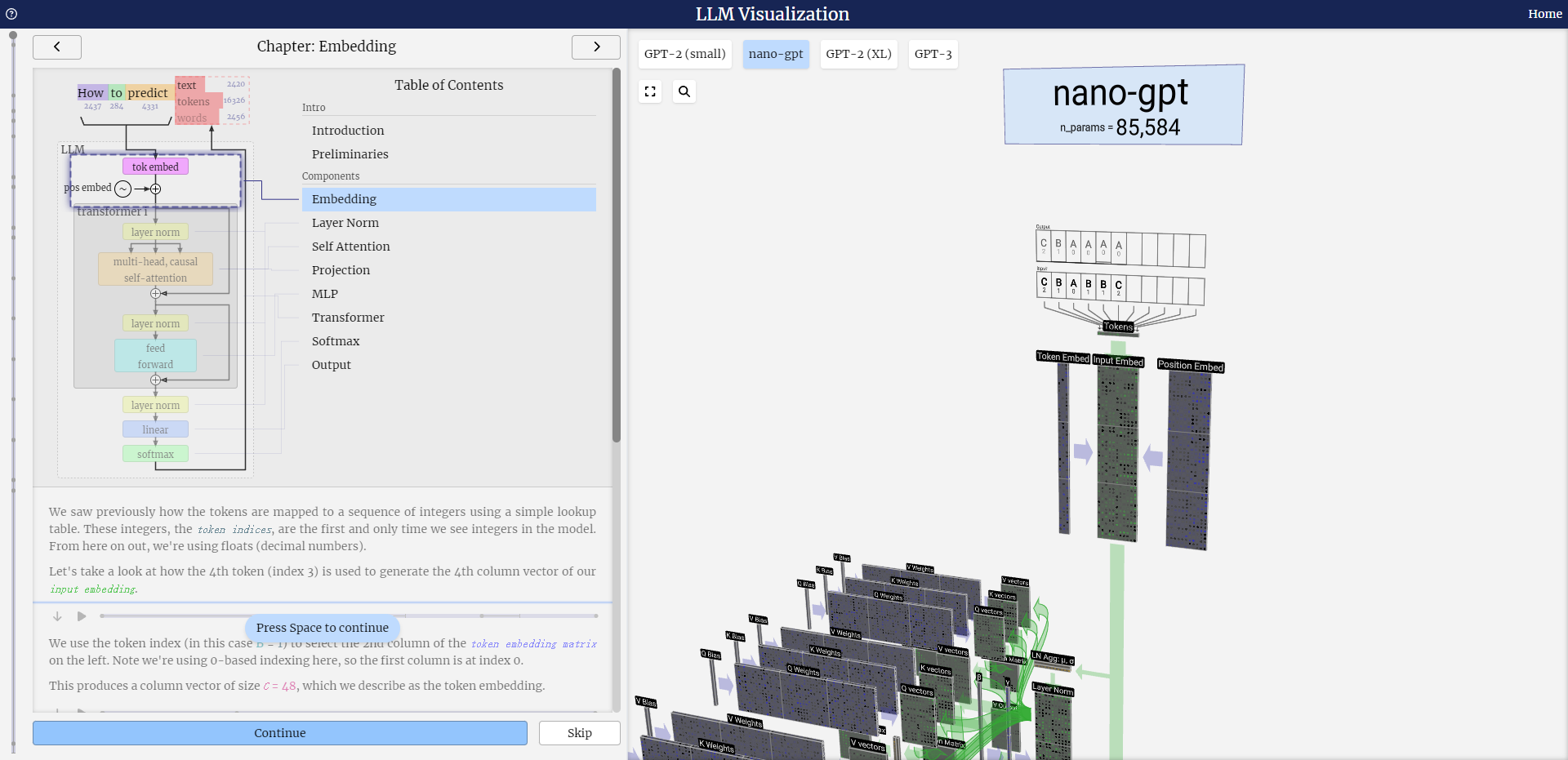
Task: Click the left panel vertical scrollbar
Action: (x=617, y=255)
